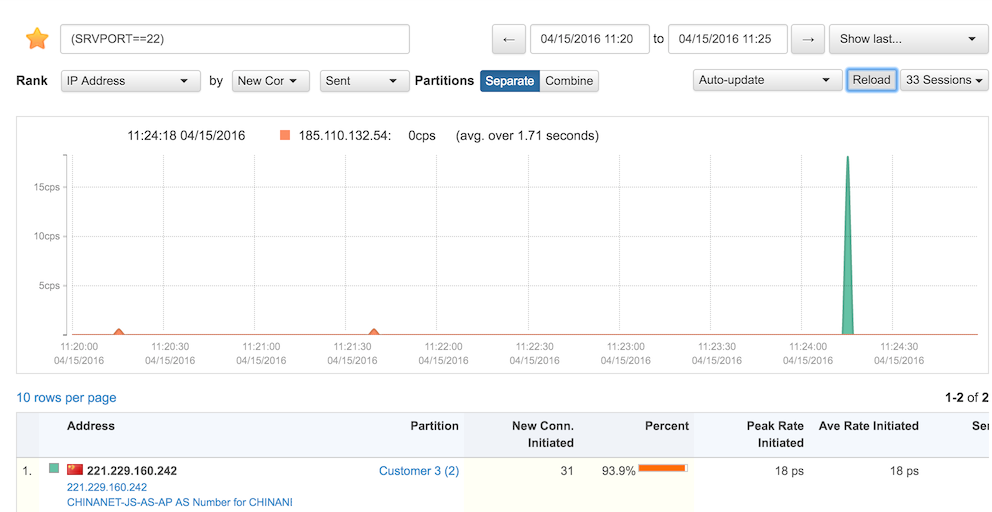Image resolution: width=992 pixels, height=512 pixels.
Task: Expand the Show last... dropdown
Action: click(908, 39)
